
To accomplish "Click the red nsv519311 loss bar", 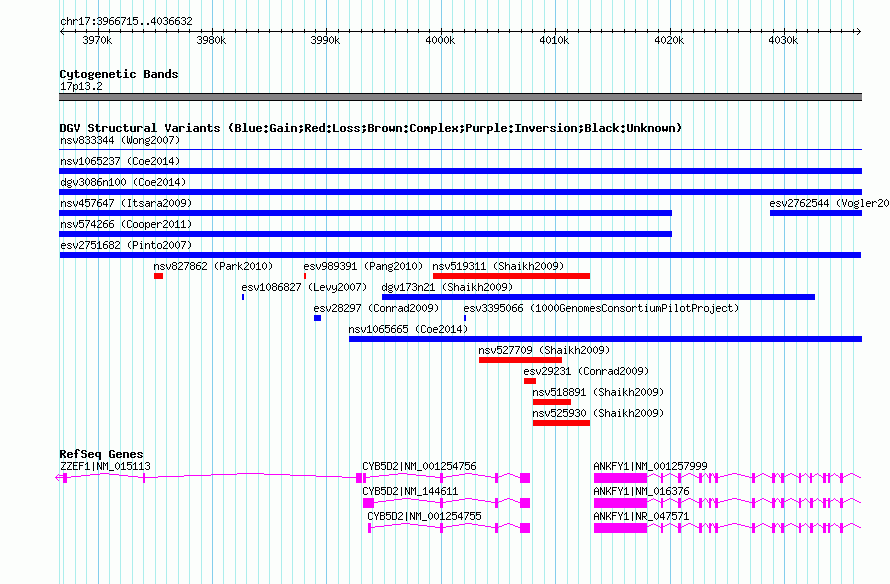I will [511, 276].
